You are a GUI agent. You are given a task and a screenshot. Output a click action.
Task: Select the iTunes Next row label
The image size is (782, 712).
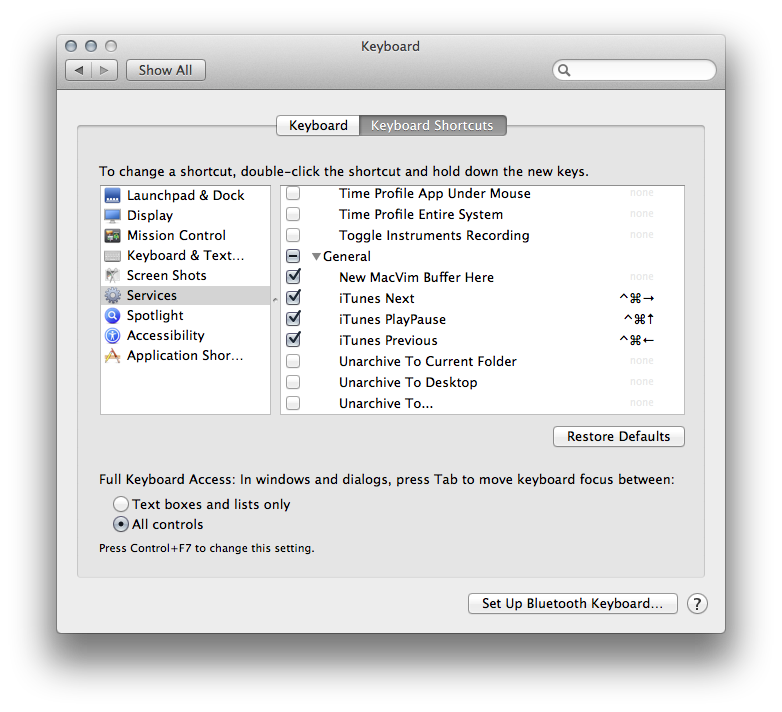coord(377,298)
